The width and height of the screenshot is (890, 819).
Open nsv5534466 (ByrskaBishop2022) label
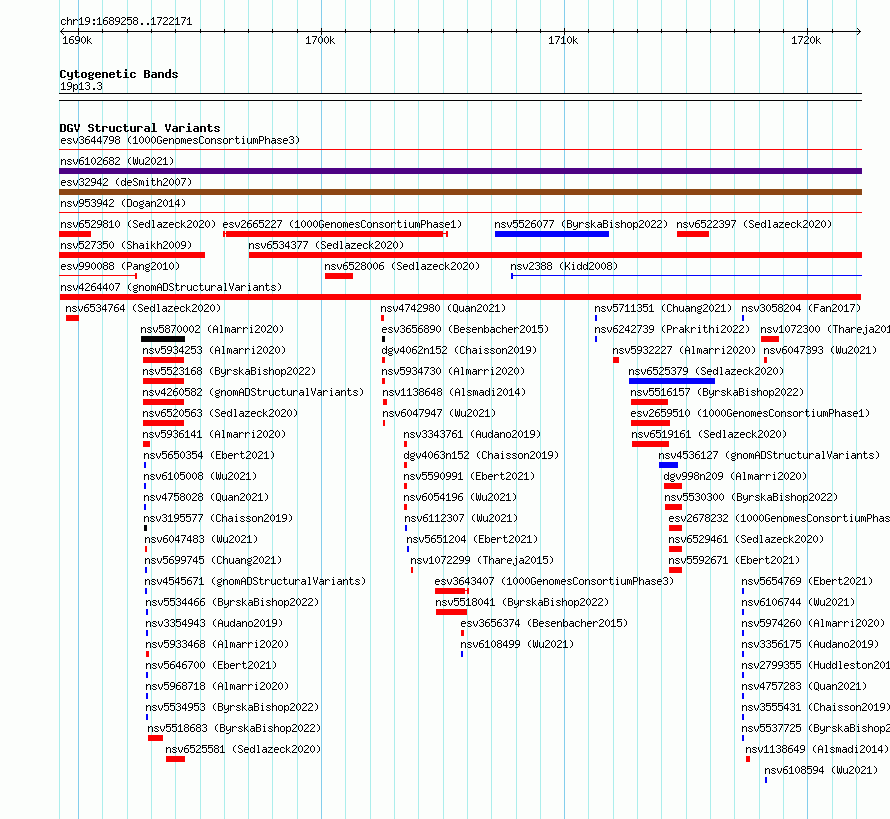[x=232, y=602]
